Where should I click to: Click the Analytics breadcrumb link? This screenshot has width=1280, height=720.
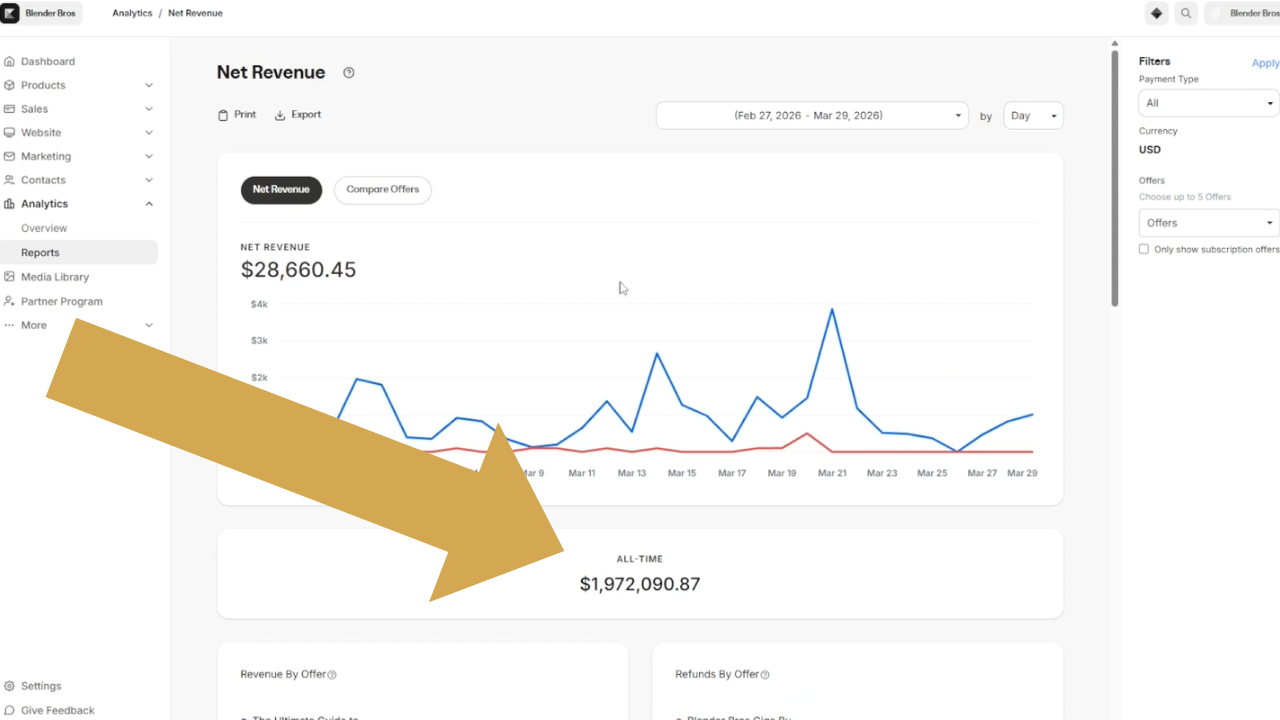click(132, 13)
